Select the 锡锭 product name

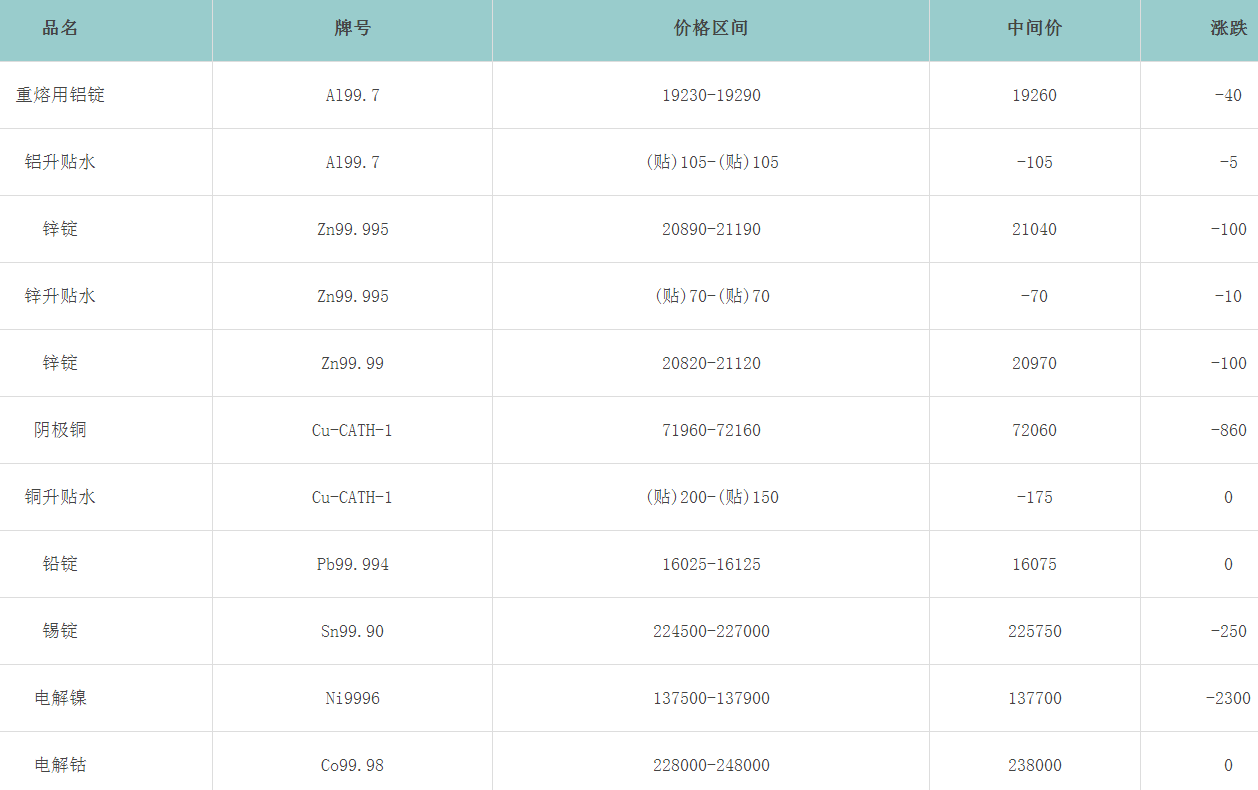60,631
